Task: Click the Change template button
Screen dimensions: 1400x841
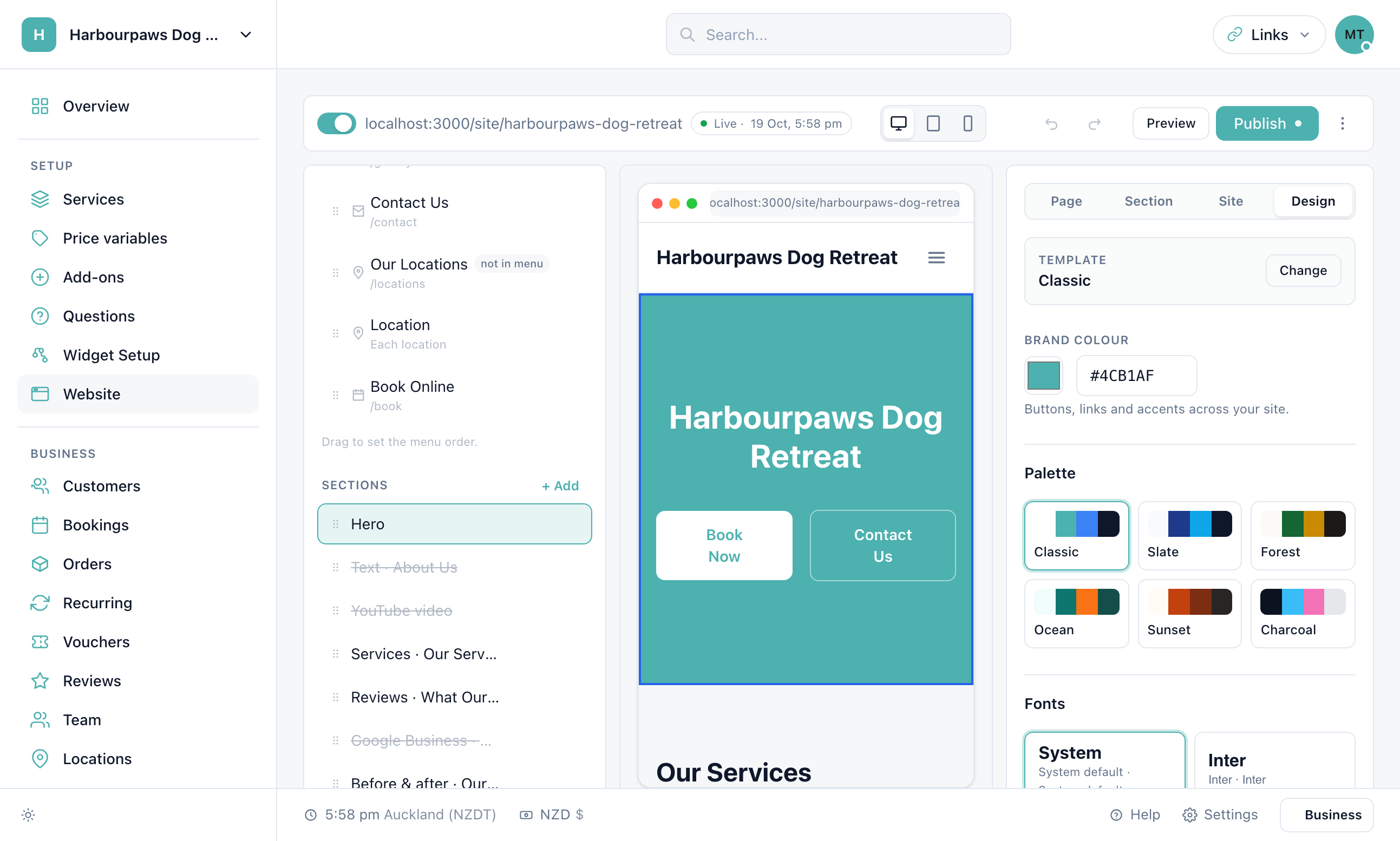Action: [x=1303, y=271]
